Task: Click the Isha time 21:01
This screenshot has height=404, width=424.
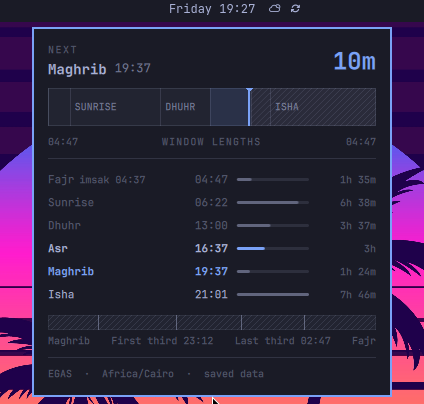Action: (x=211, y=294)
